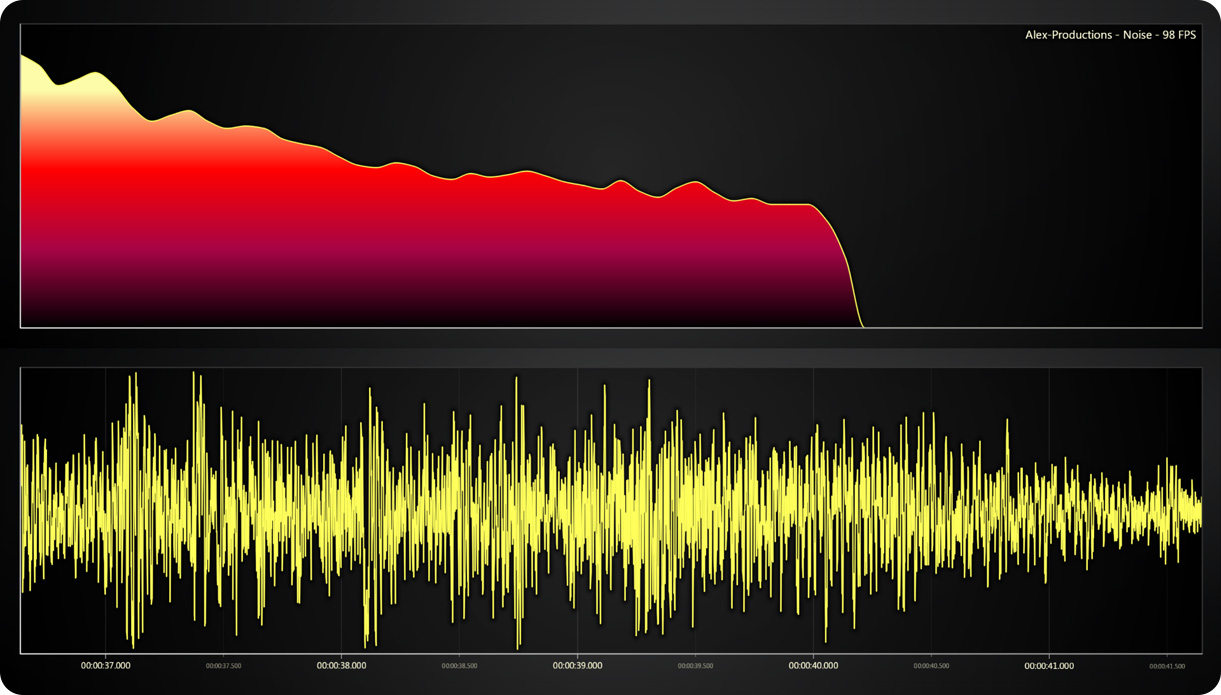Click the 00:00:40.000 time axis label

click(x=813, y=665)
